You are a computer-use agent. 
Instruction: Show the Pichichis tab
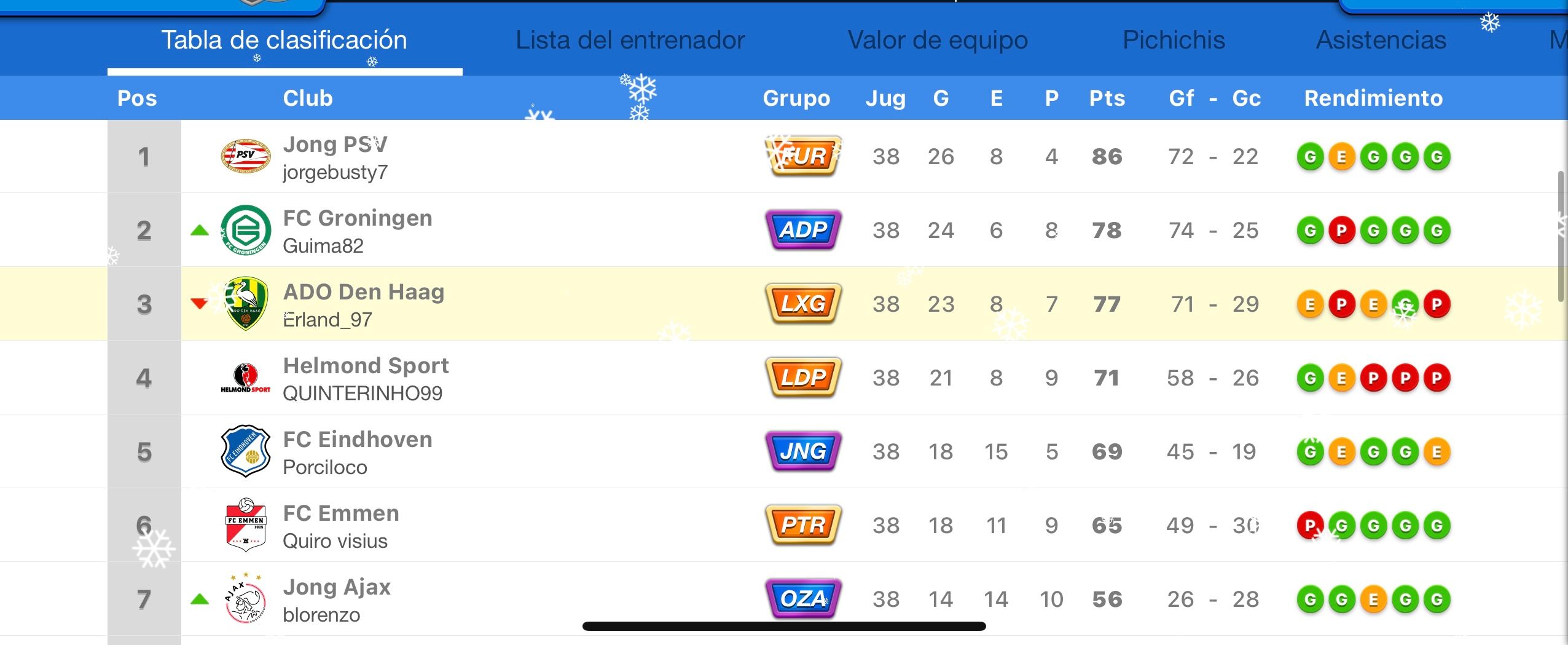click(x=1174, y=40)
